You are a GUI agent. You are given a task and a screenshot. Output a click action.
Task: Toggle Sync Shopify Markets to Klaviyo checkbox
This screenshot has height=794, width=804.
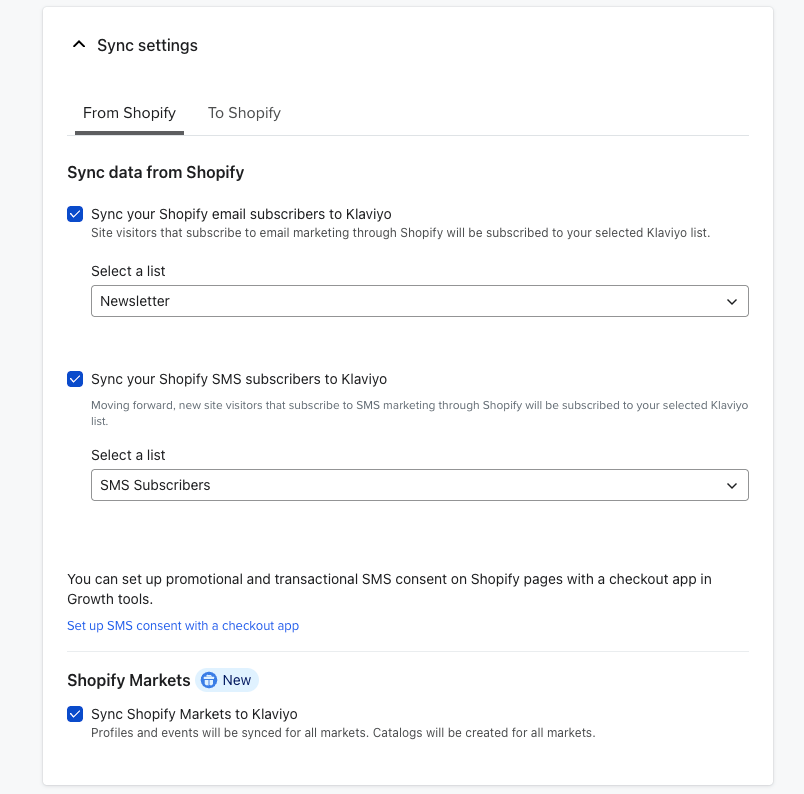click(x=75, y=714)
